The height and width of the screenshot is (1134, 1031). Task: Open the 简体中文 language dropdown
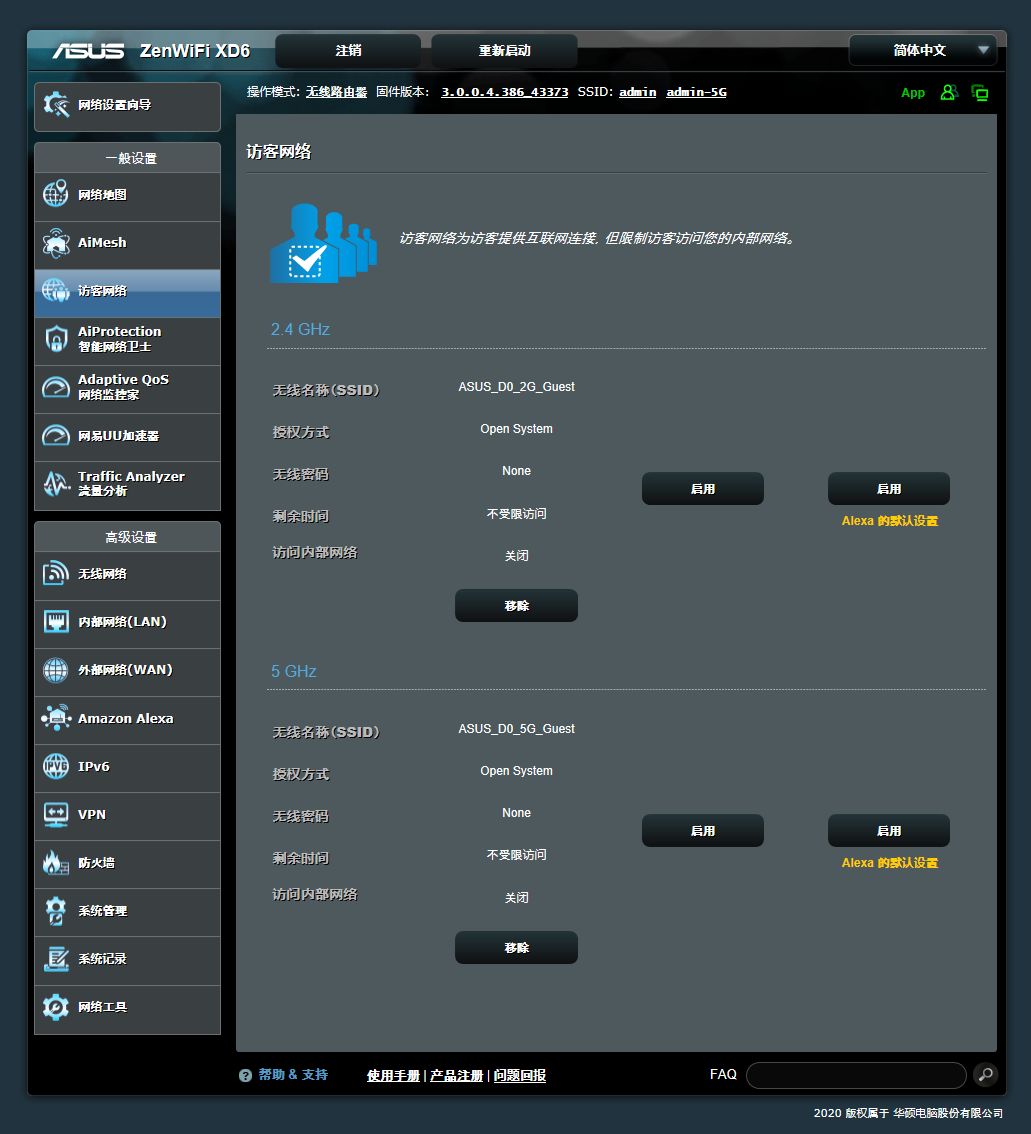point(923,50)
